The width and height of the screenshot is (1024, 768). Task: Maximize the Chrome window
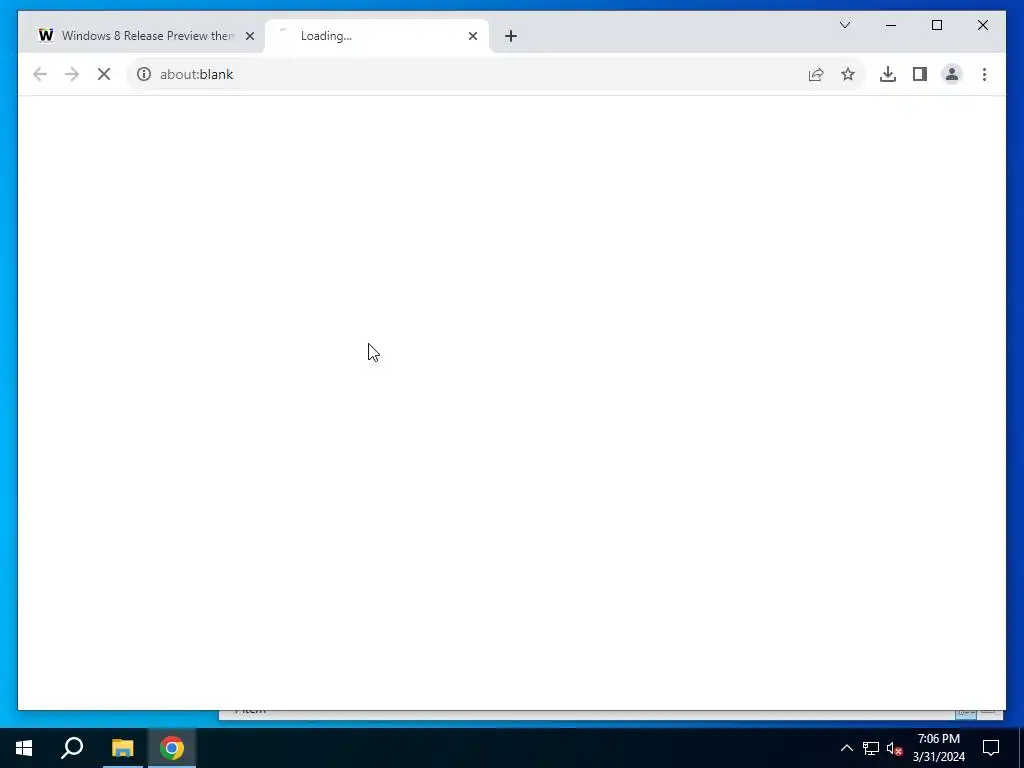pyautogui.click(x=936, y=25)
